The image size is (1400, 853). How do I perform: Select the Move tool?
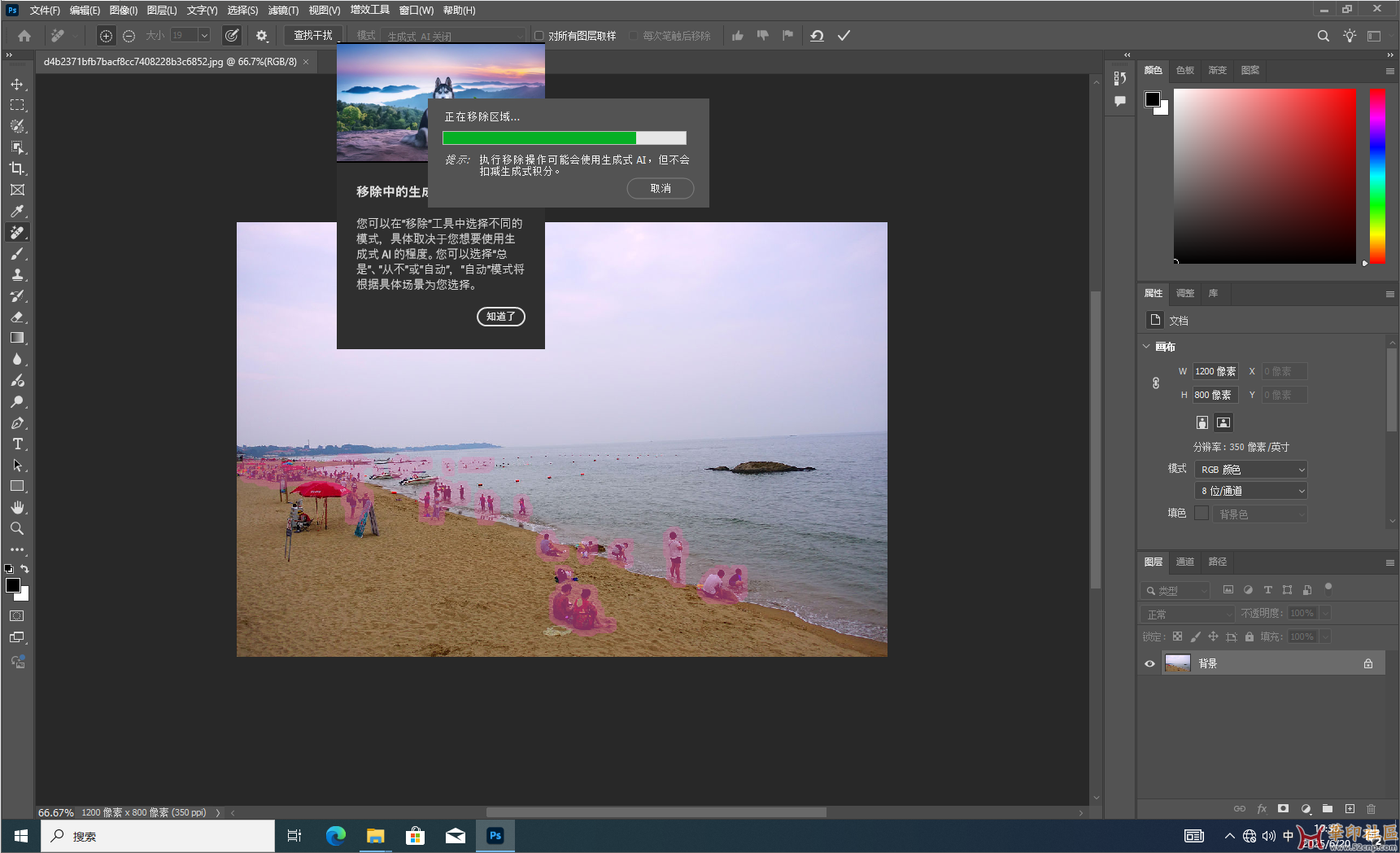pyautogui.click(x=17, y=85)
